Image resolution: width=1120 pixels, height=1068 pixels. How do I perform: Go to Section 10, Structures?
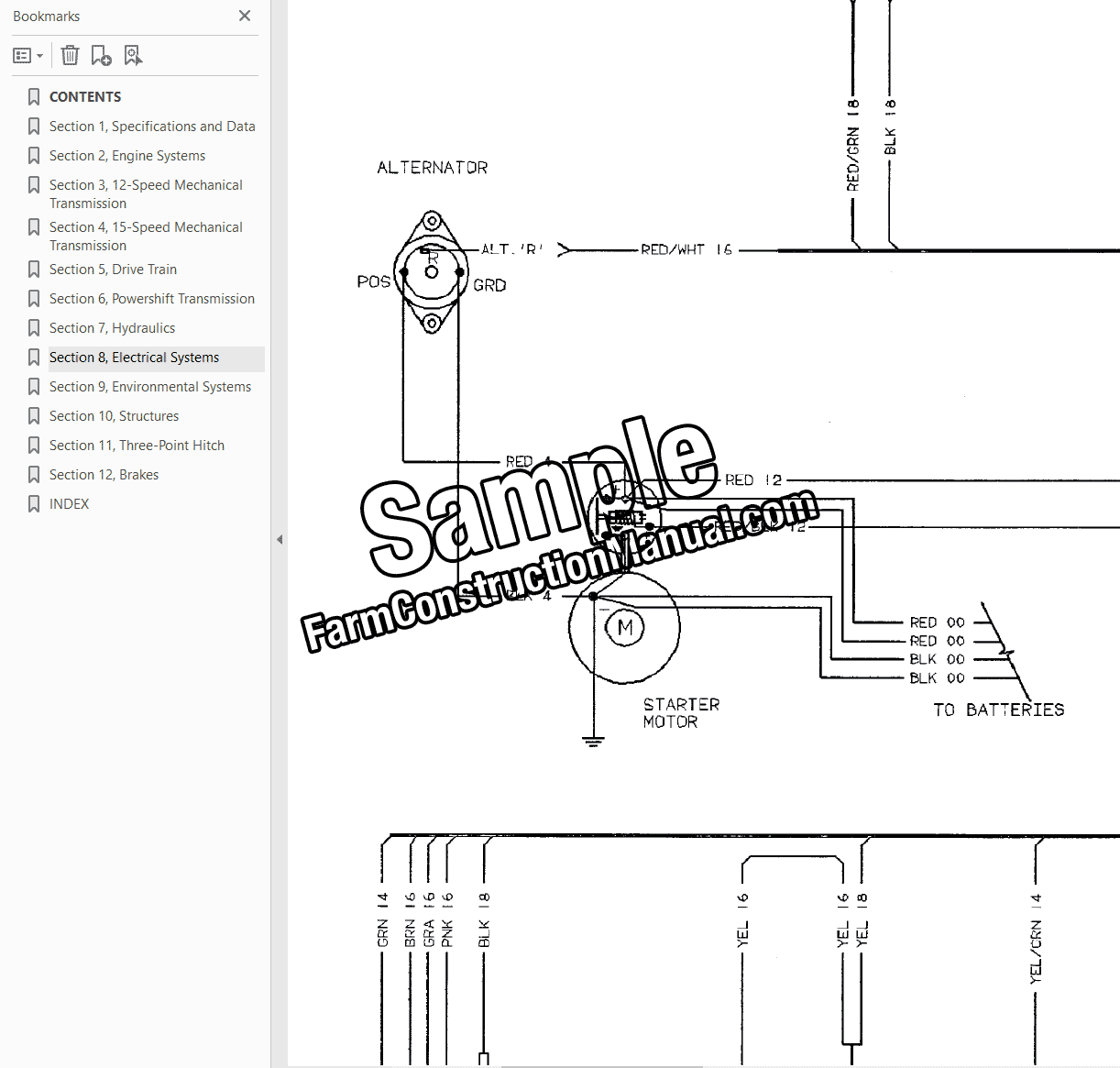click(x=114, y=416)
